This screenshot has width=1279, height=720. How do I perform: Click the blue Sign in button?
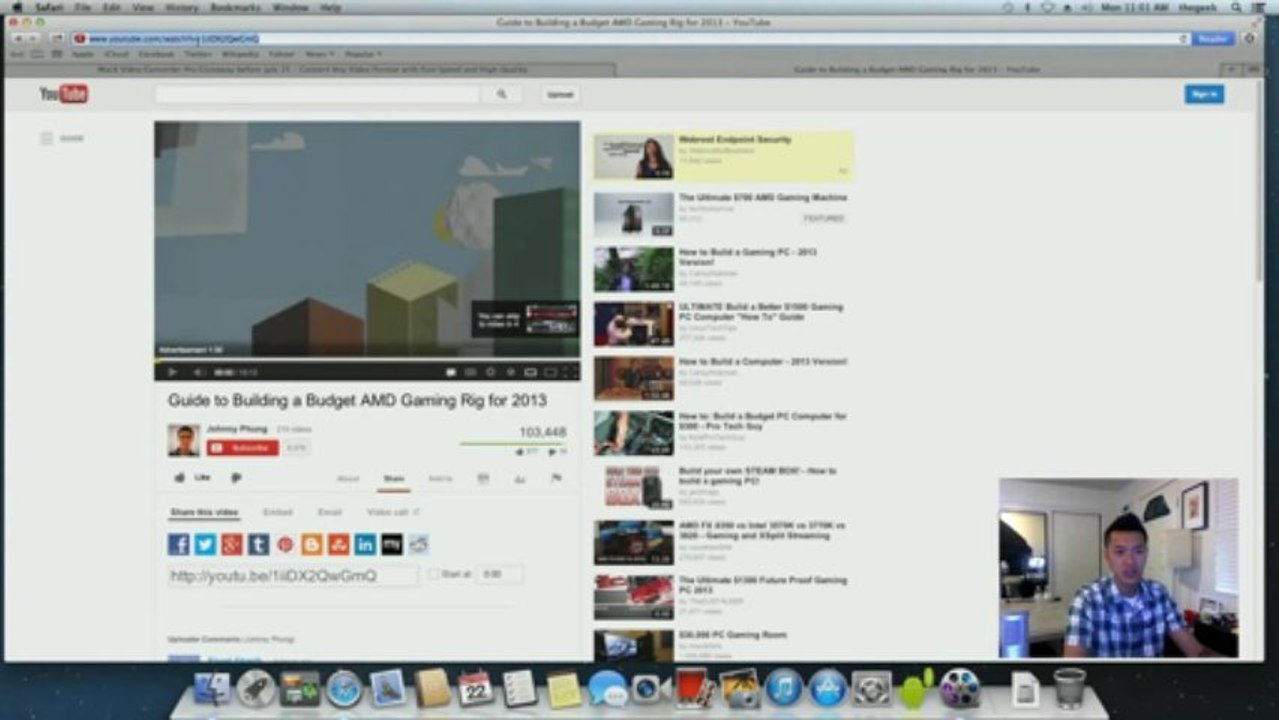[x=1204, y=94]
